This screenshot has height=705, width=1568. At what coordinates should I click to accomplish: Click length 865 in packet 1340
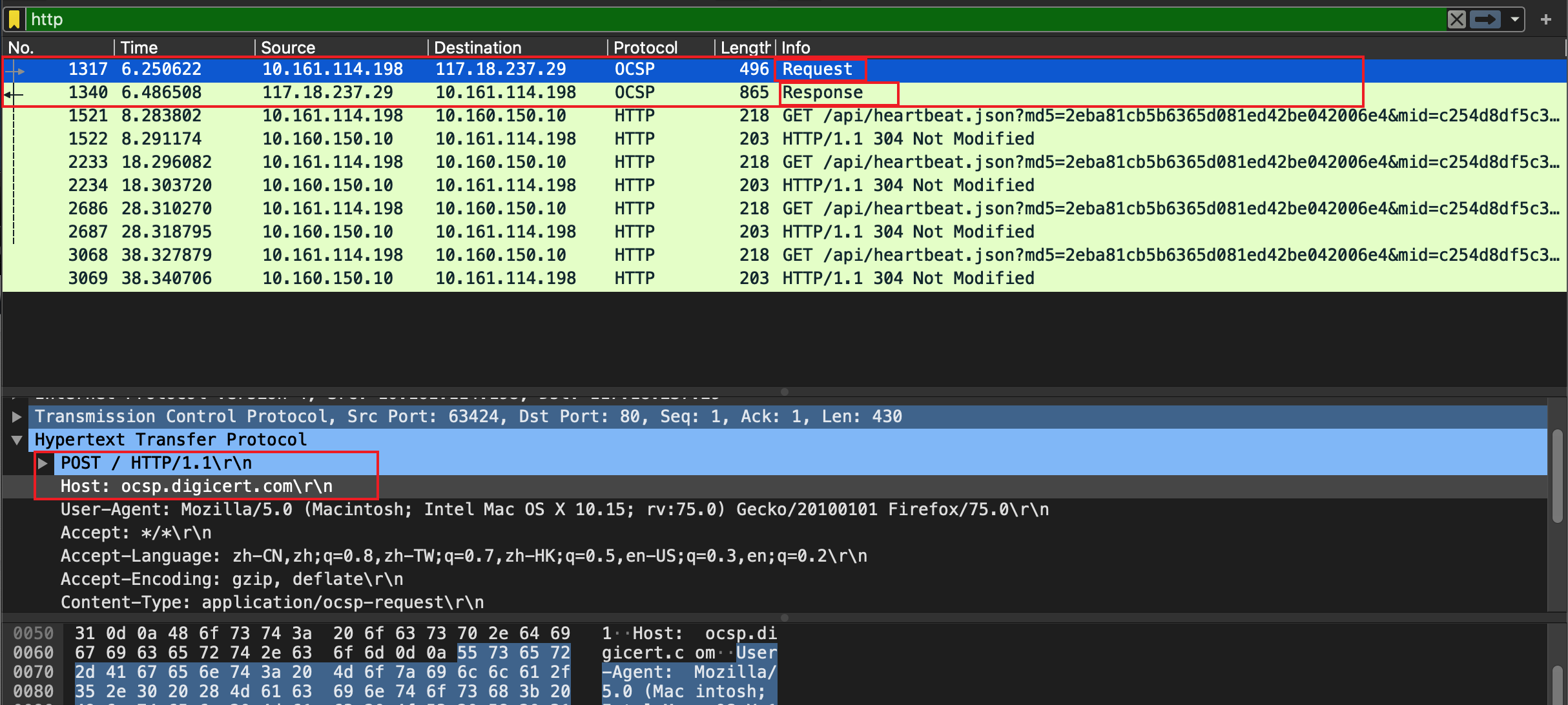click(x=754, y=92)
